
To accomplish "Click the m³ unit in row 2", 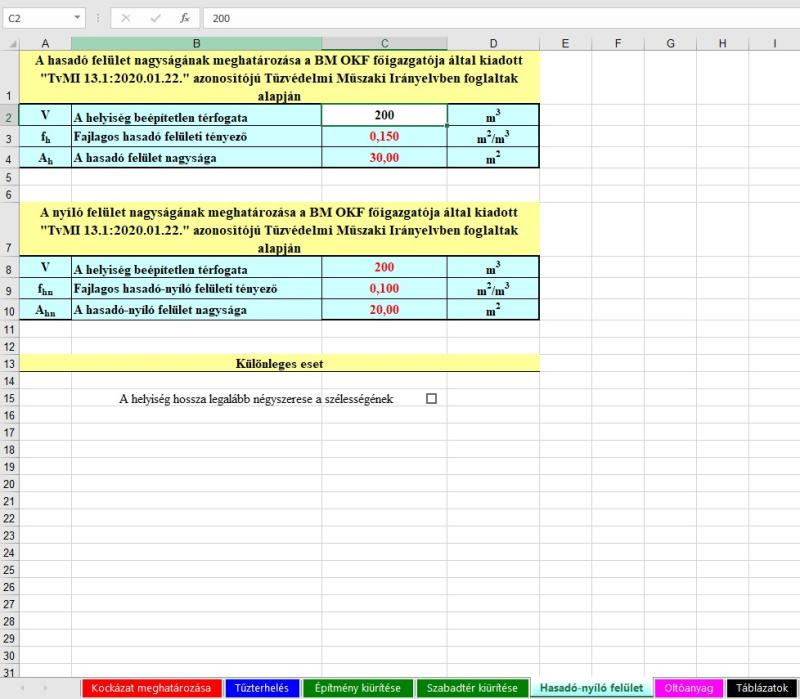I will [493, 116].
